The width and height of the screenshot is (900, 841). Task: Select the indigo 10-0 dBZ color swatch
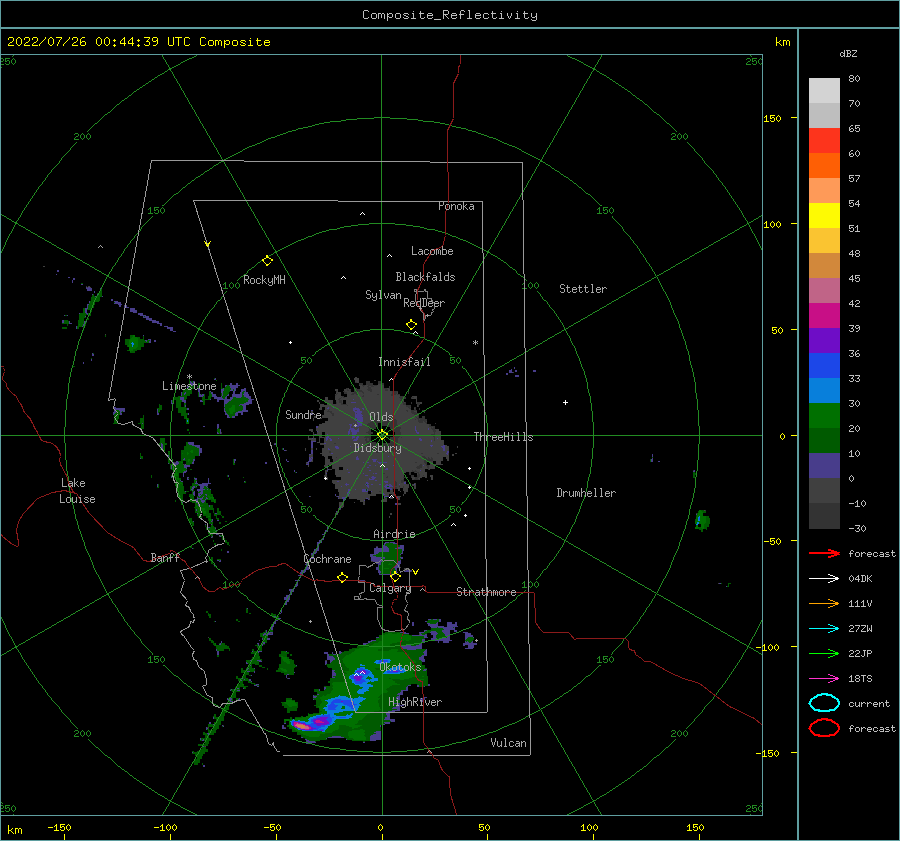(x=824, y=466)
